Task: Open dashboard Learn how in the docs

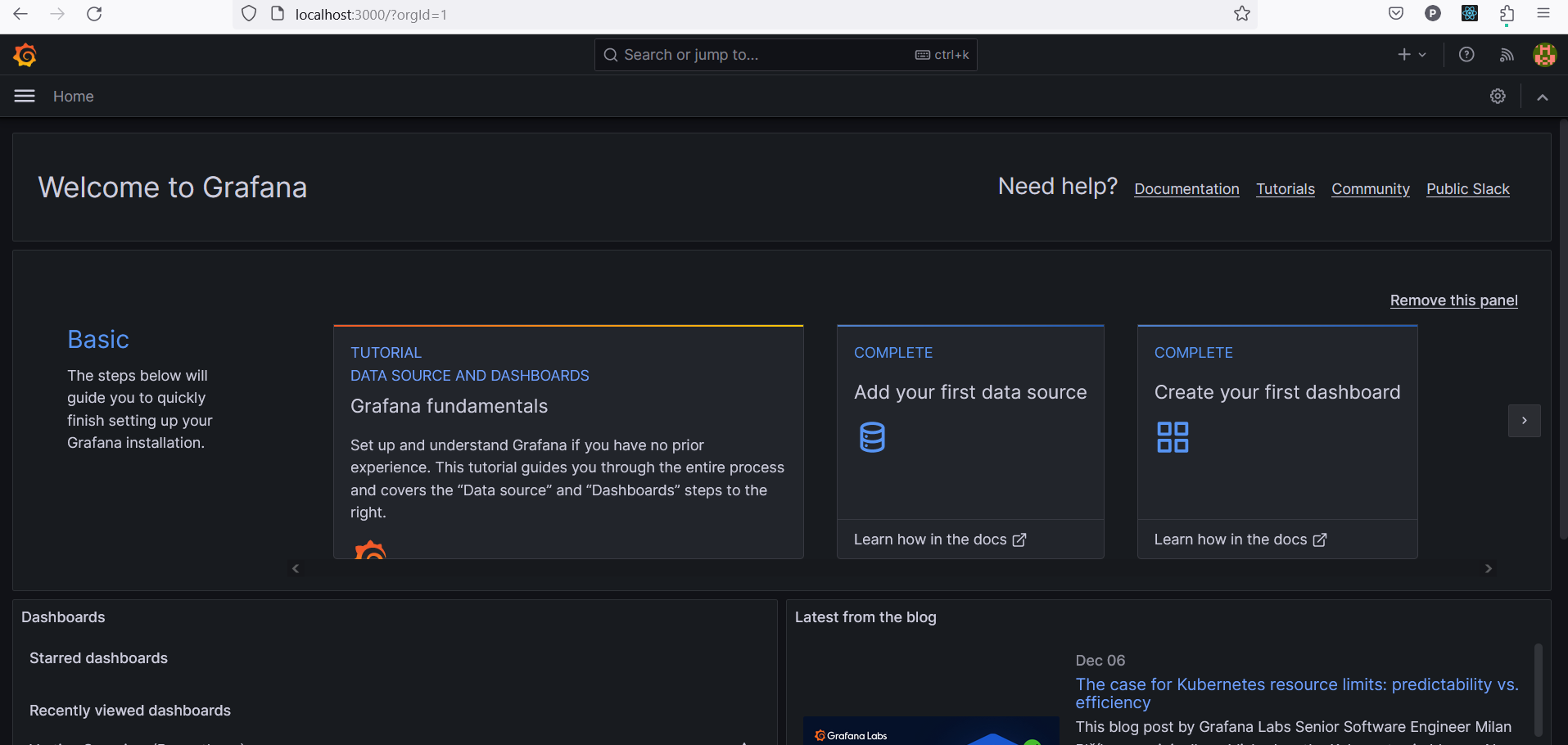Action: click(x=1240, y=540)
